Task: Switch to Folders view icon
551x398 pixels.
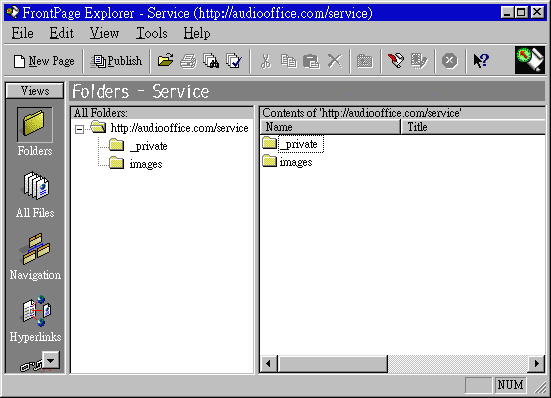Action: pos(35,132)
